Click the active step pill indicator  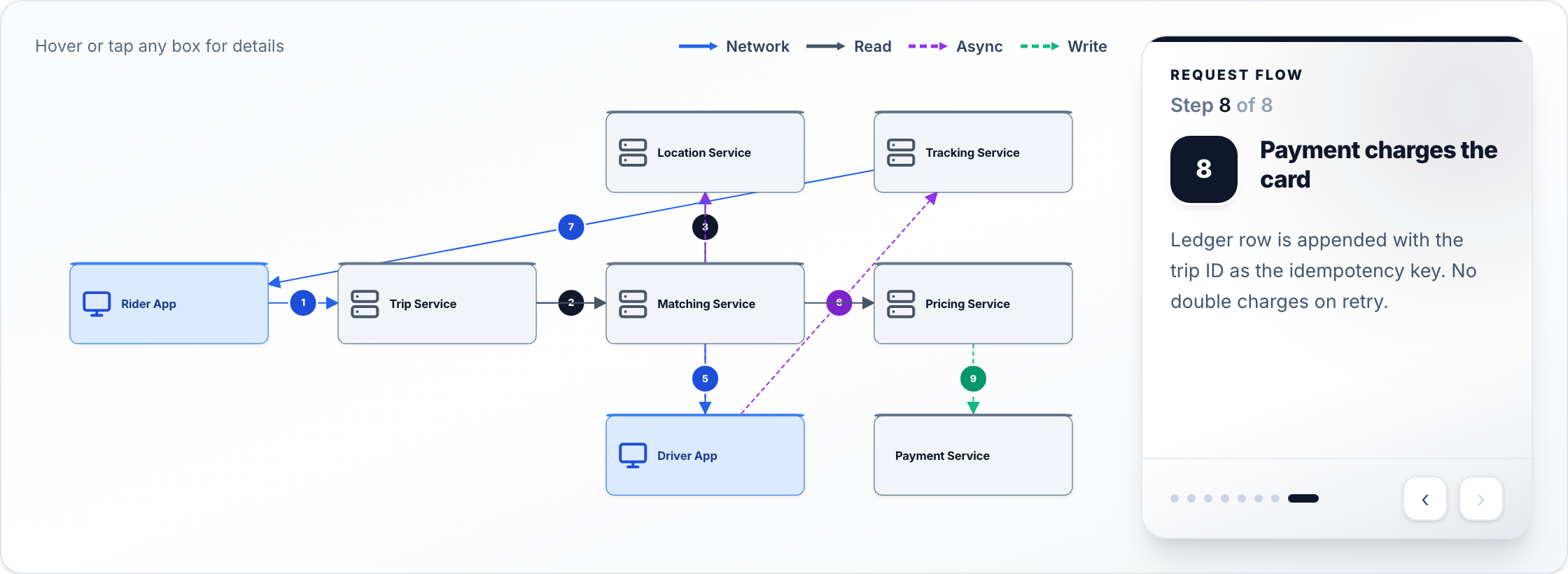click(x=1303, y=498)
